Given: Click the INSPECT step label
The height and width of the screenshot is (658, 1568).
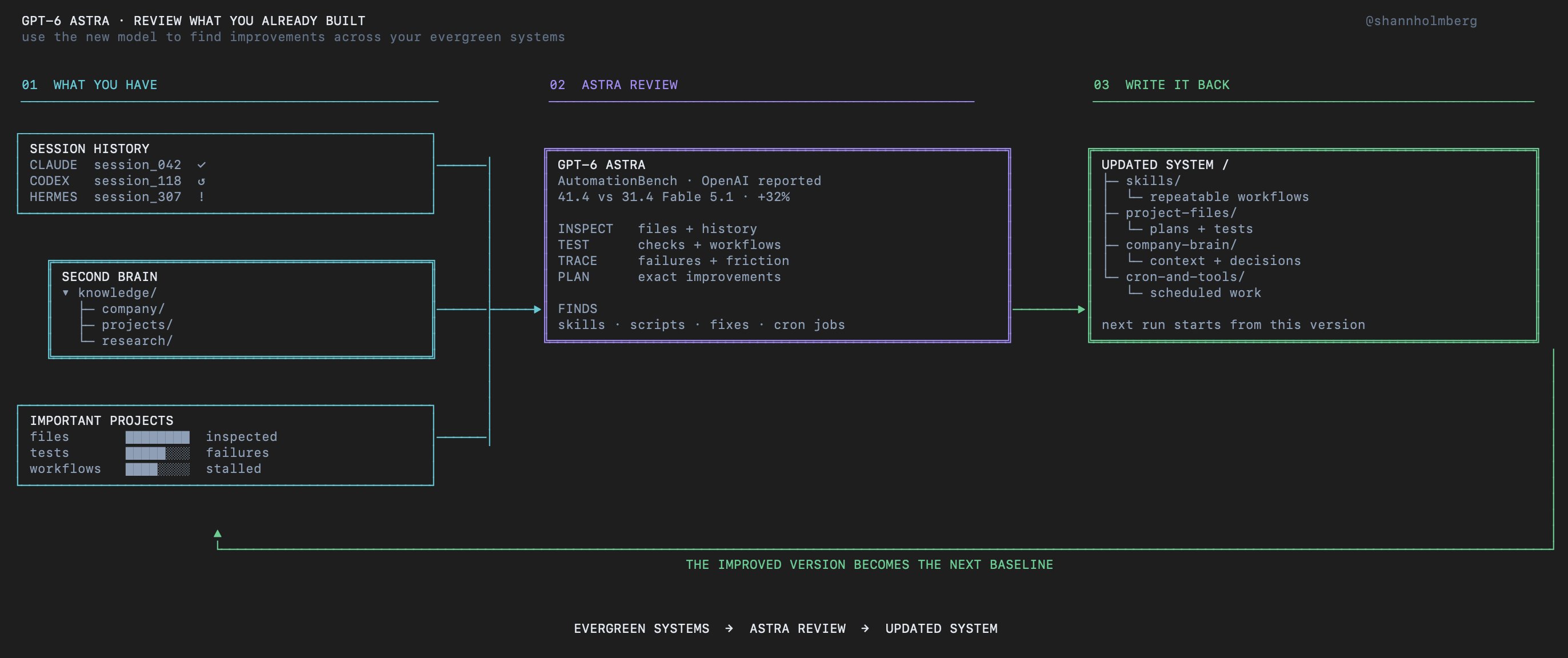Looking at the screenshot, I should click(586, 229).
